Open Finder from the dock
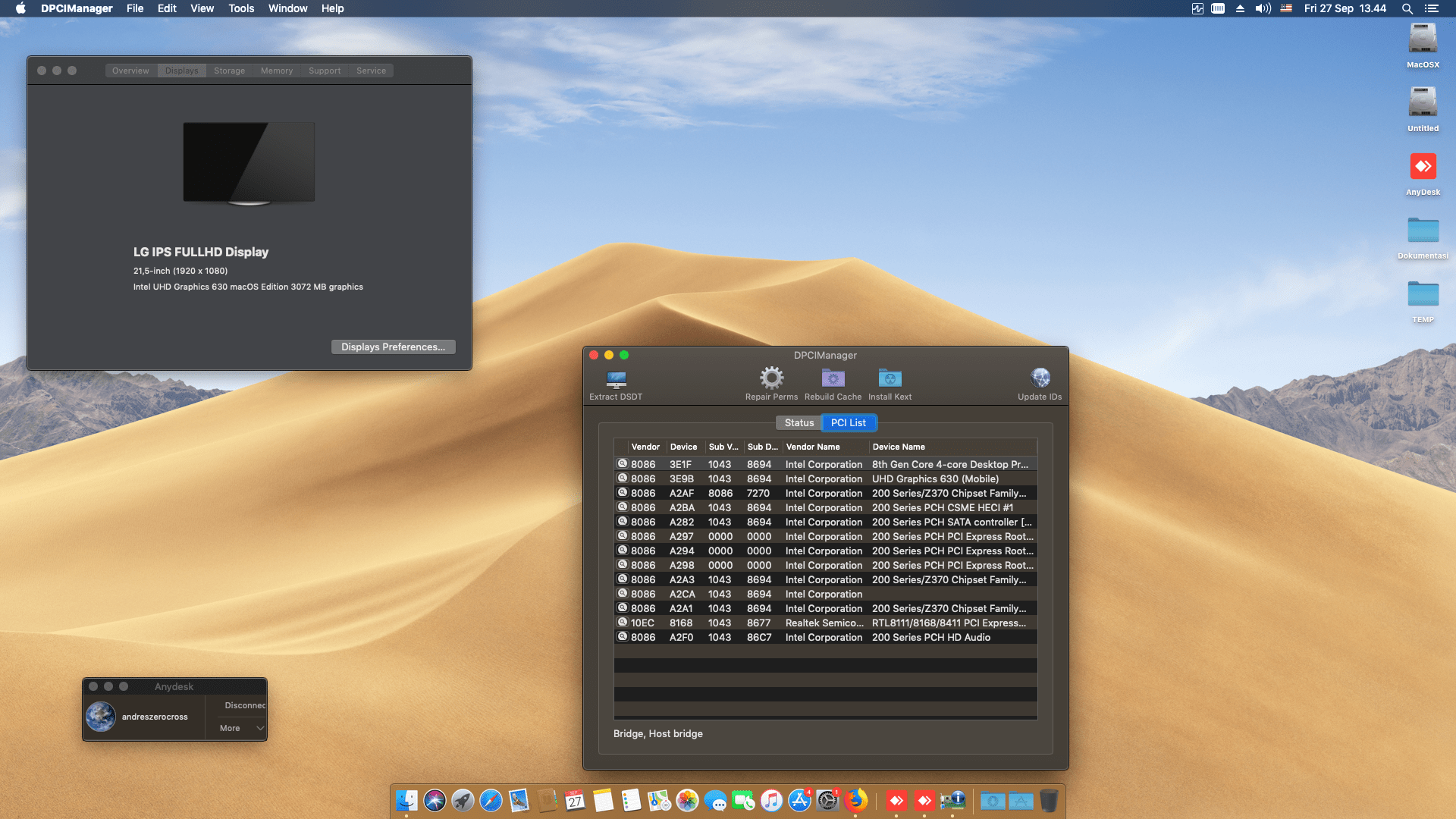Image resolution: width=1456 pixels, height=819 pixels. click(406, 800)
